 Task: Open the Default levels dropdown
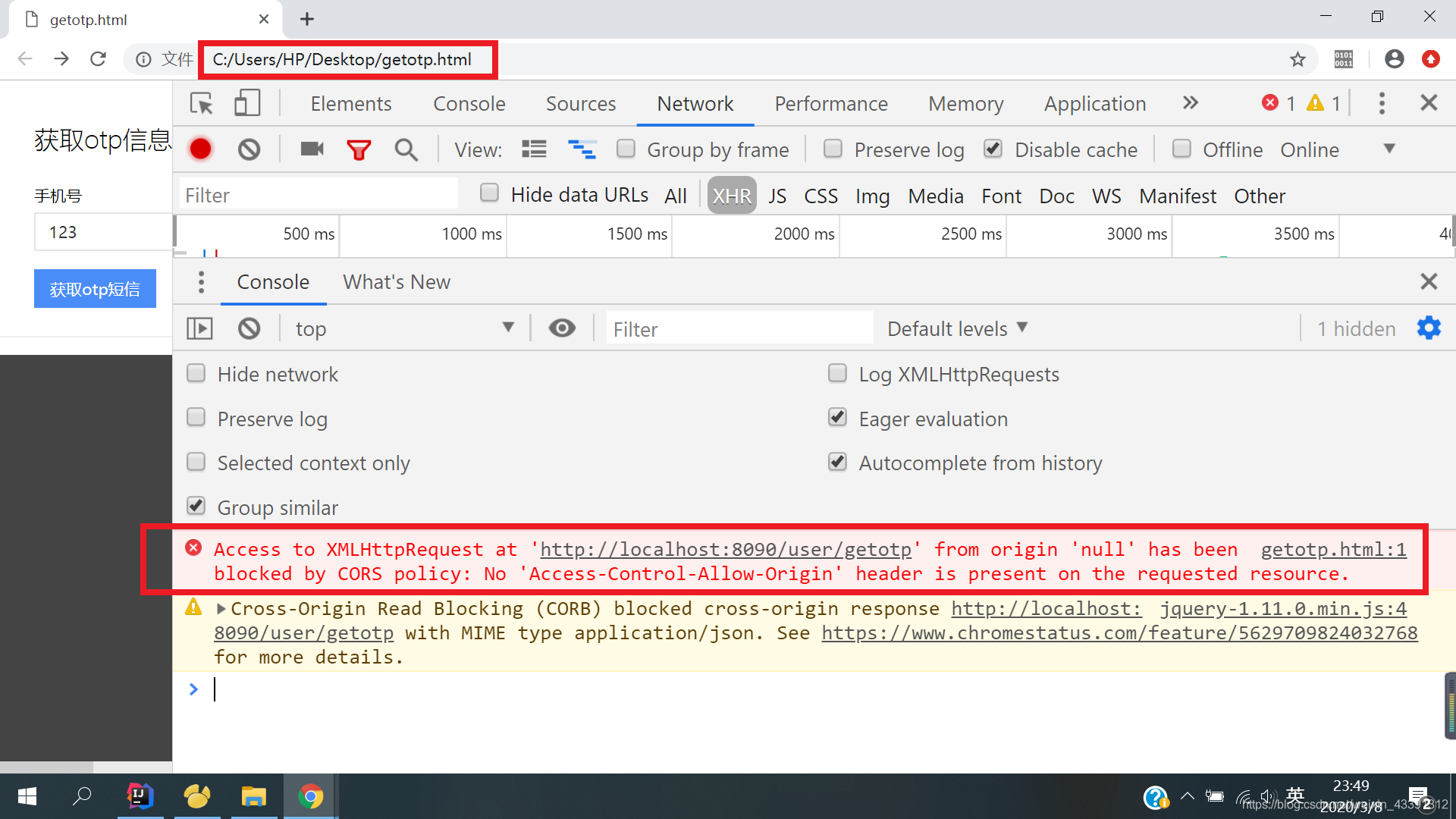957,328
